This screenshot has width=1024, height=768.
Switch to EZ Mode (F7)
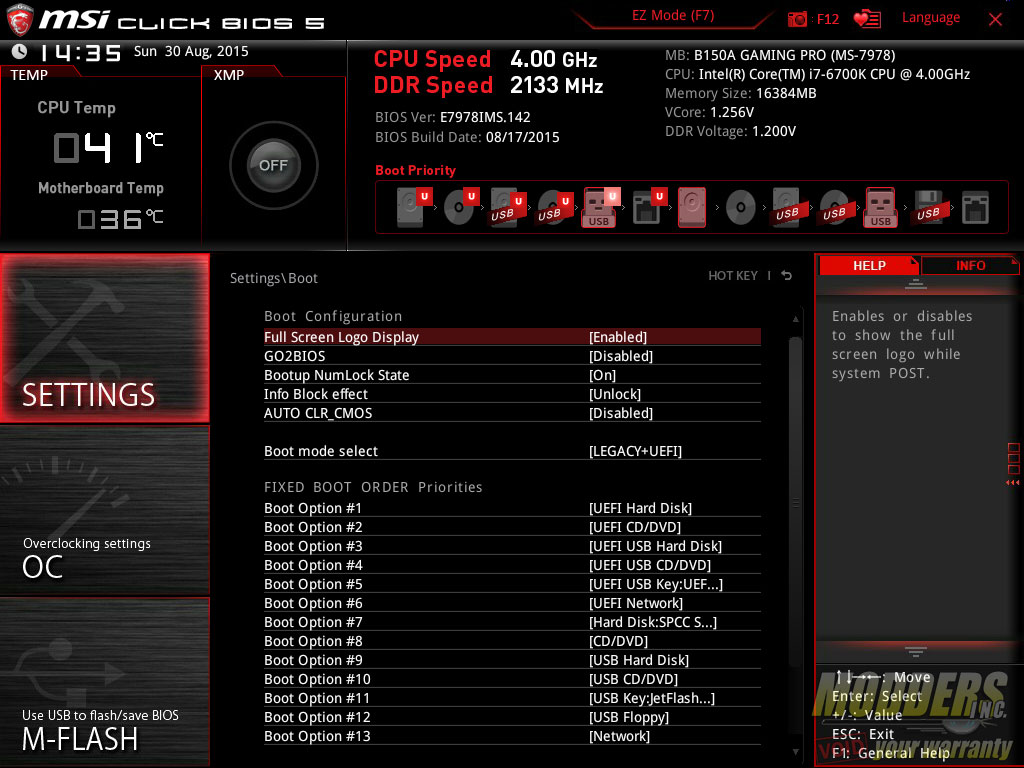pos(673,16)
